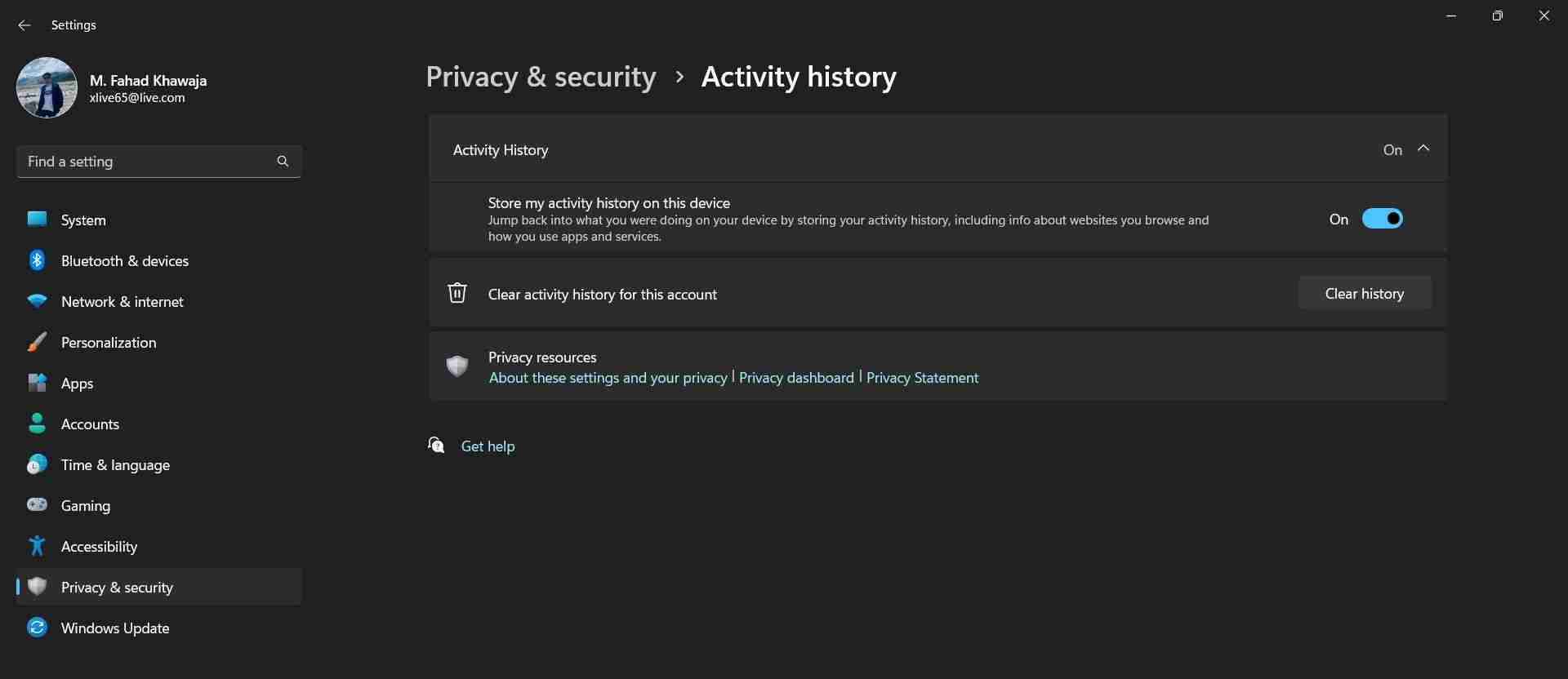The width and height of the screenshot is (1568, 679).
Task: Click the Activity History header label
Action: point(501,150)
